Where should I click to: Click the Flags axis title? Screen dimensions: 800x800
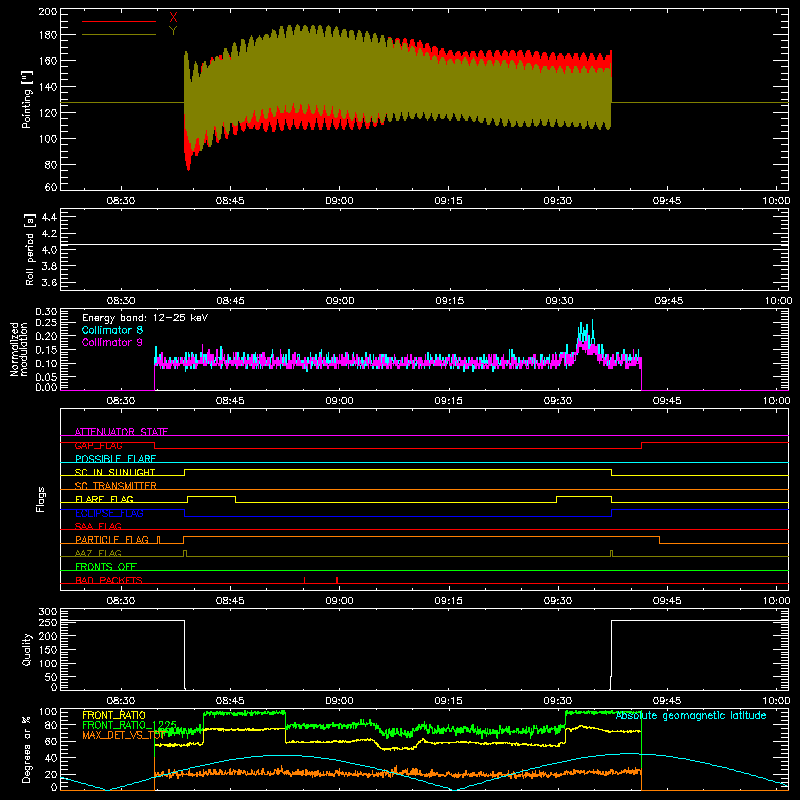coord(40,499)
